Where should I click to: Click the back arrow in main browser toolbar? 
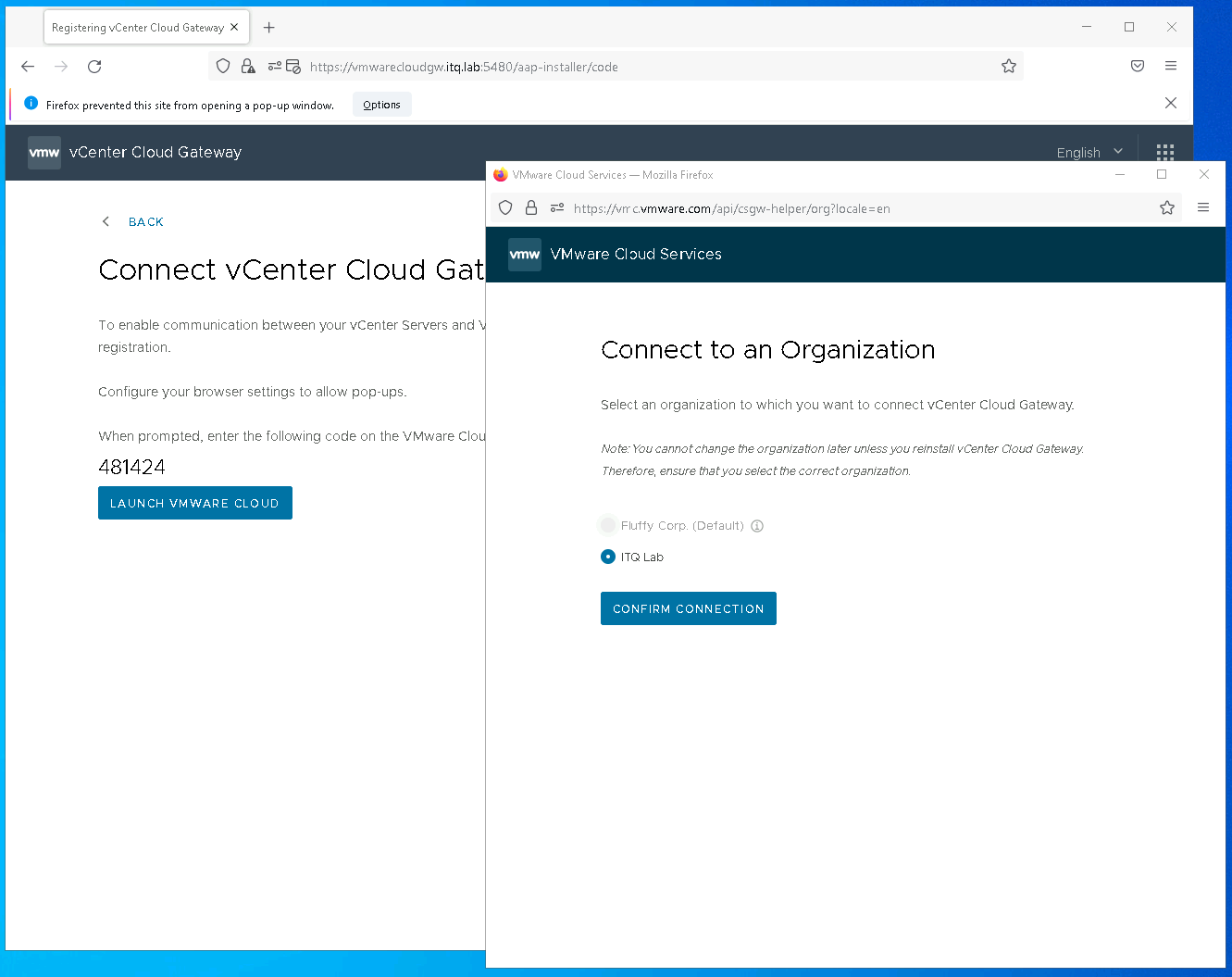[28, 67]
